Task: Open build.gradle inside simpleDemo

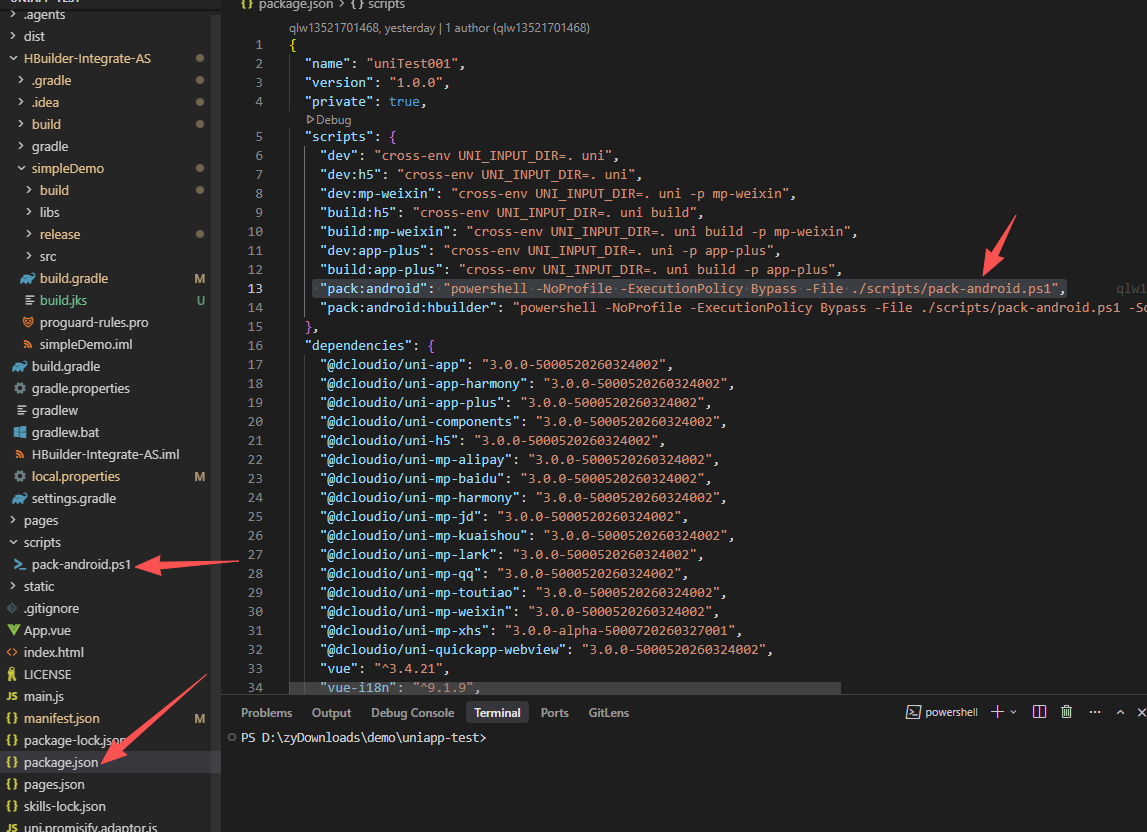Action: click(x=110, y=278)
